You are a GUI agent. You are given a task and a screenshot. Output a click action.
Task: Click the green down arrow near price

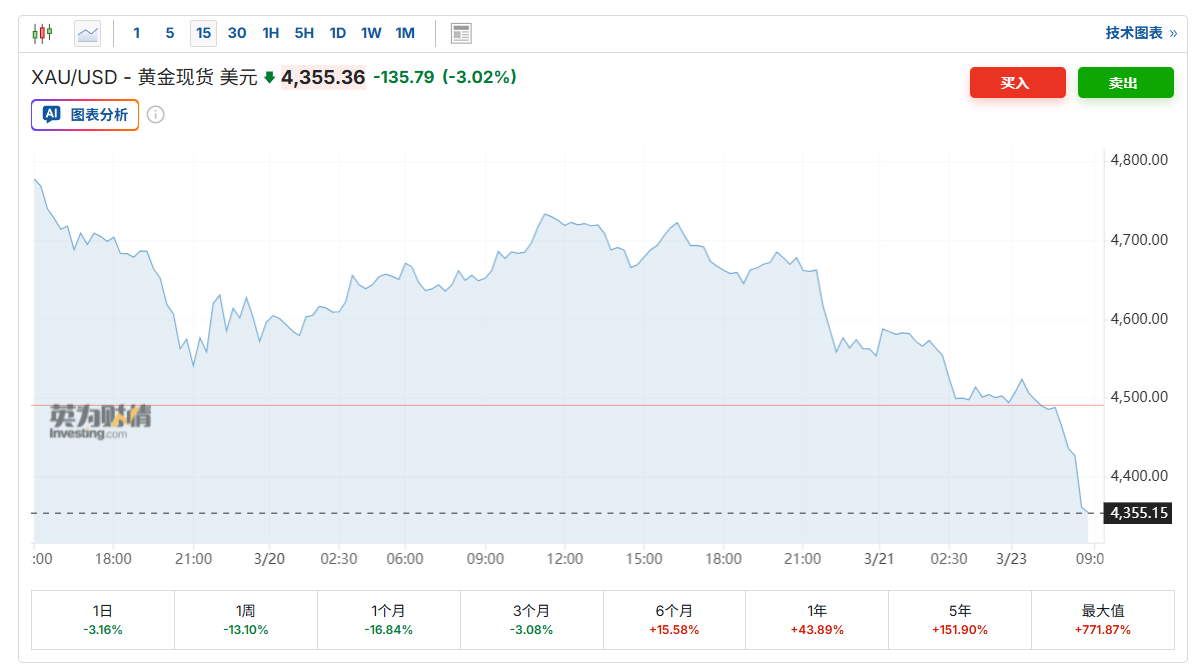click(x=269, y=78)
